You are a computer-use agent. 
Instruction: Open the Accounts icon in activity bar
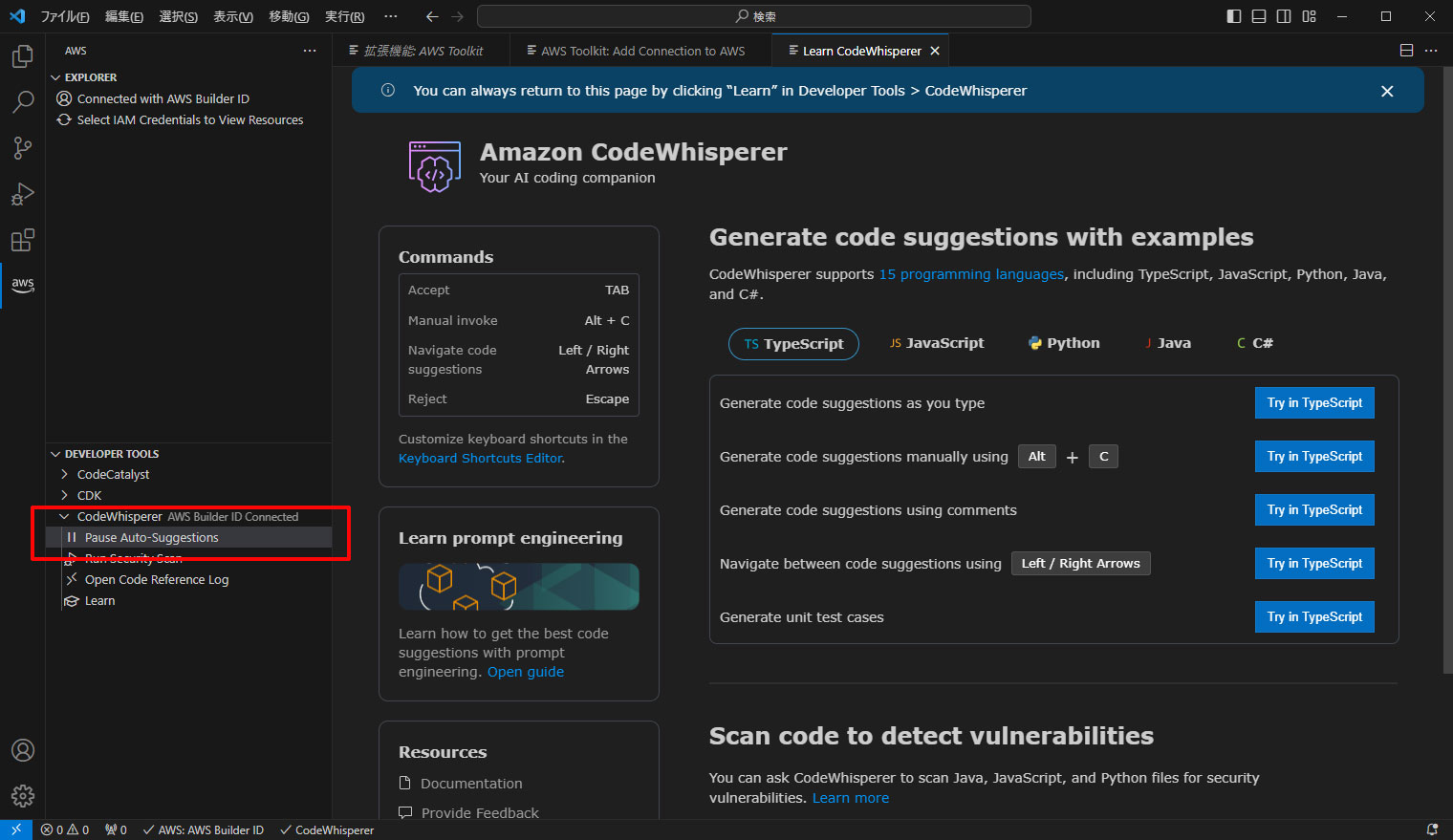[x=22, y=750]
